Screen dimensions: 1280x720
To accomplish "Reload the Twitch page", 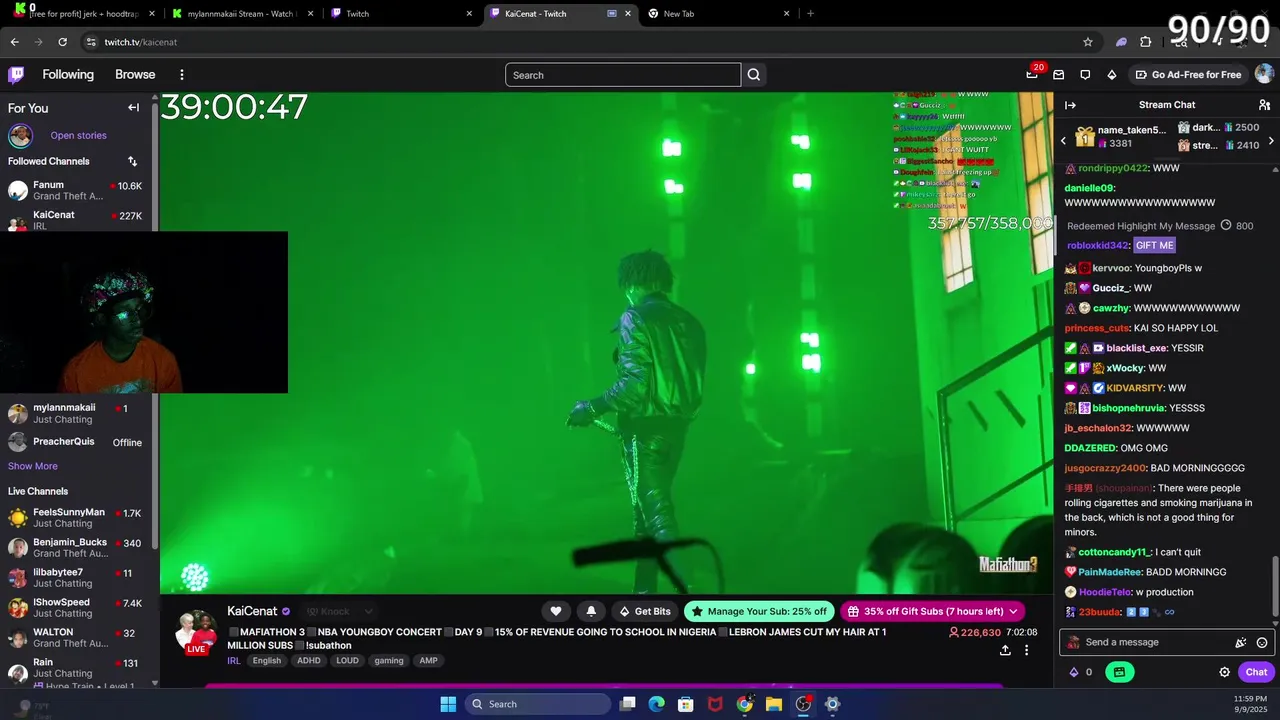I will pyautogui.click(x=62, y=42).
